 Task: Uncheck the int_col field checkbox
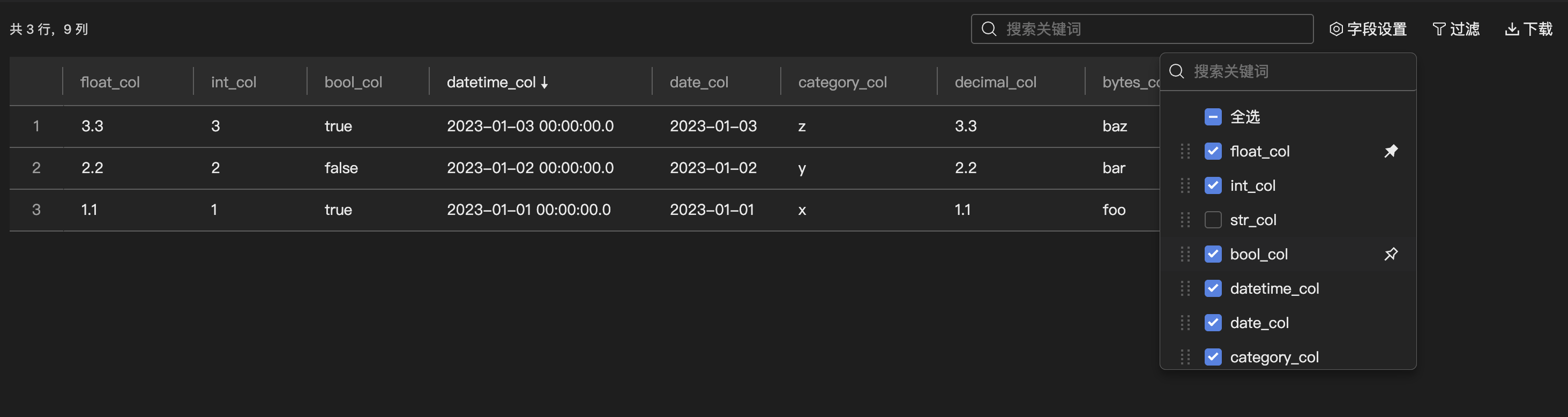tap(1213, 185)
